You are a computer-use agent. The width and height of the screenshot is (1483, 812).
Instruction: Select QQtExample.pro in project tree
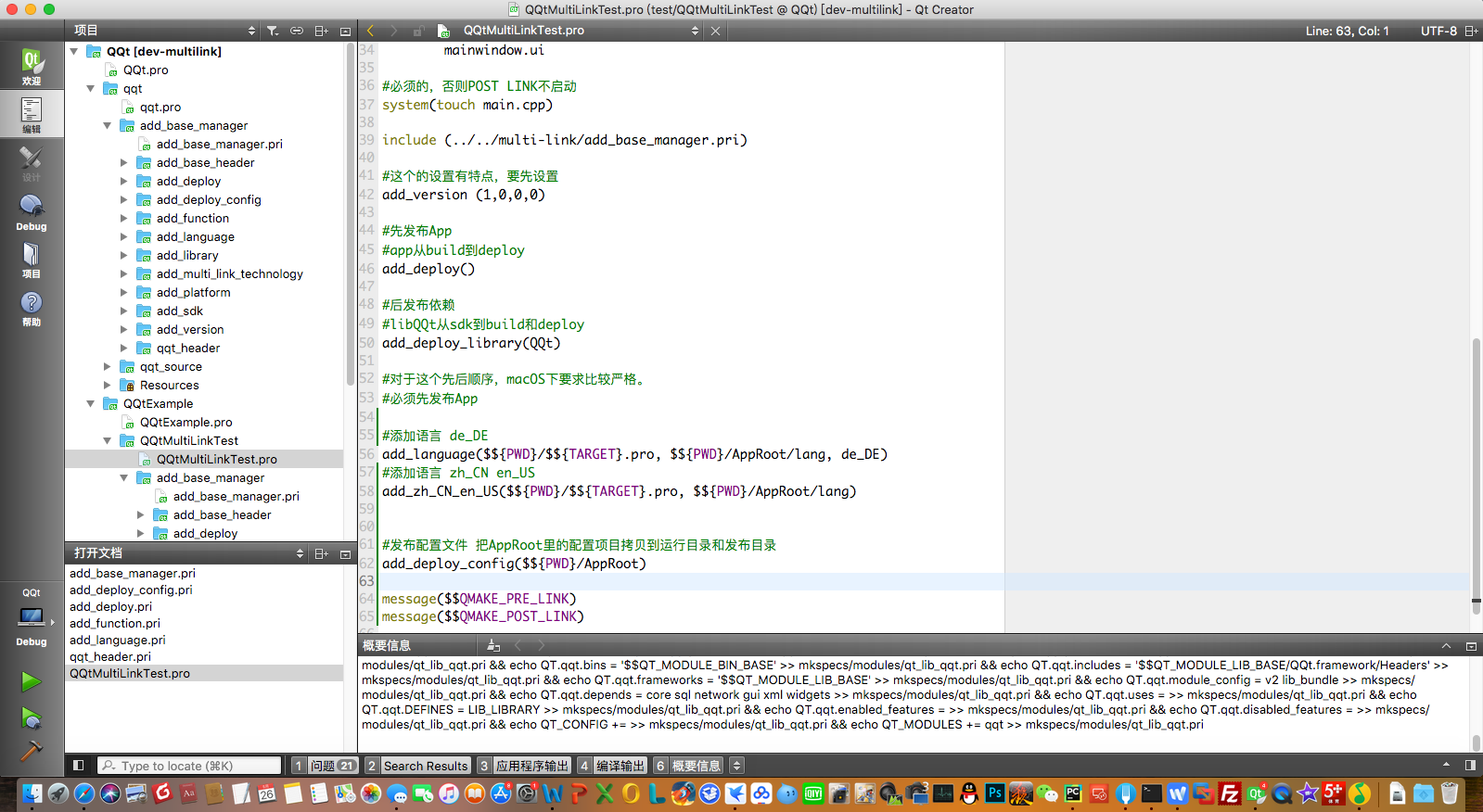tap(185, 422)
